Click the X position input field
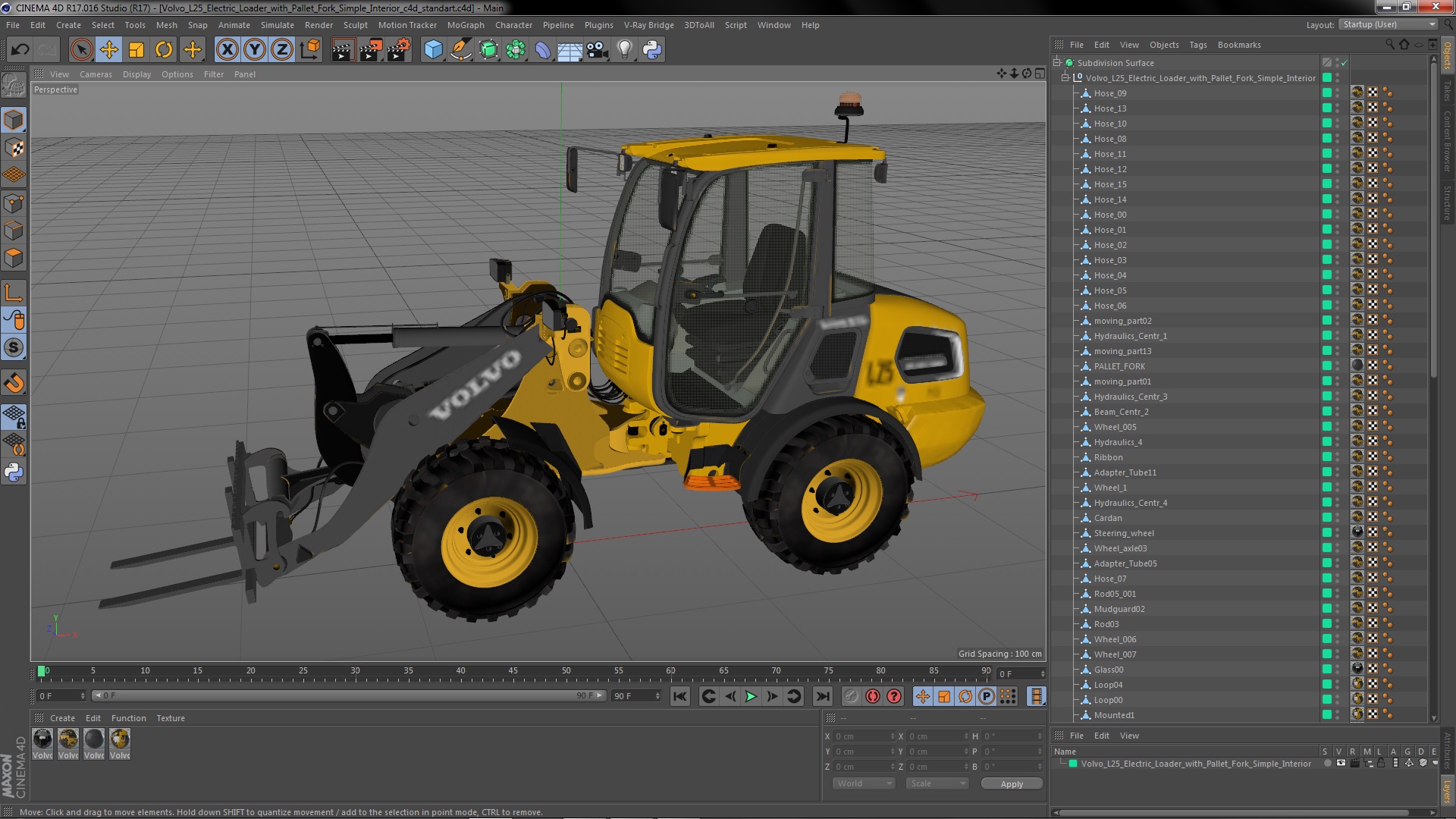This screenshot has height=819, width=1456. pyautogui.click(x=864, y=736)
